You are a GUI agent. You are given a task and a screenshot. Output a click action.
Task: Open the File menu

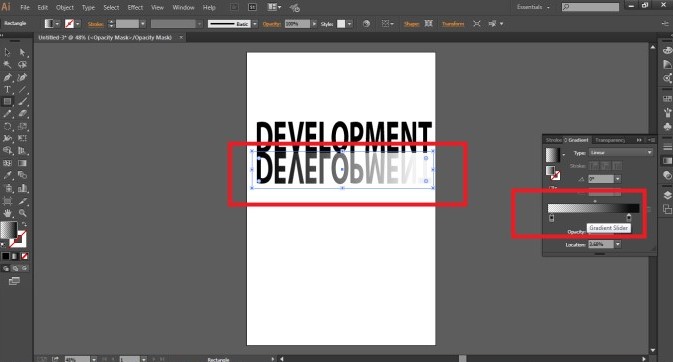coord(25,8)
